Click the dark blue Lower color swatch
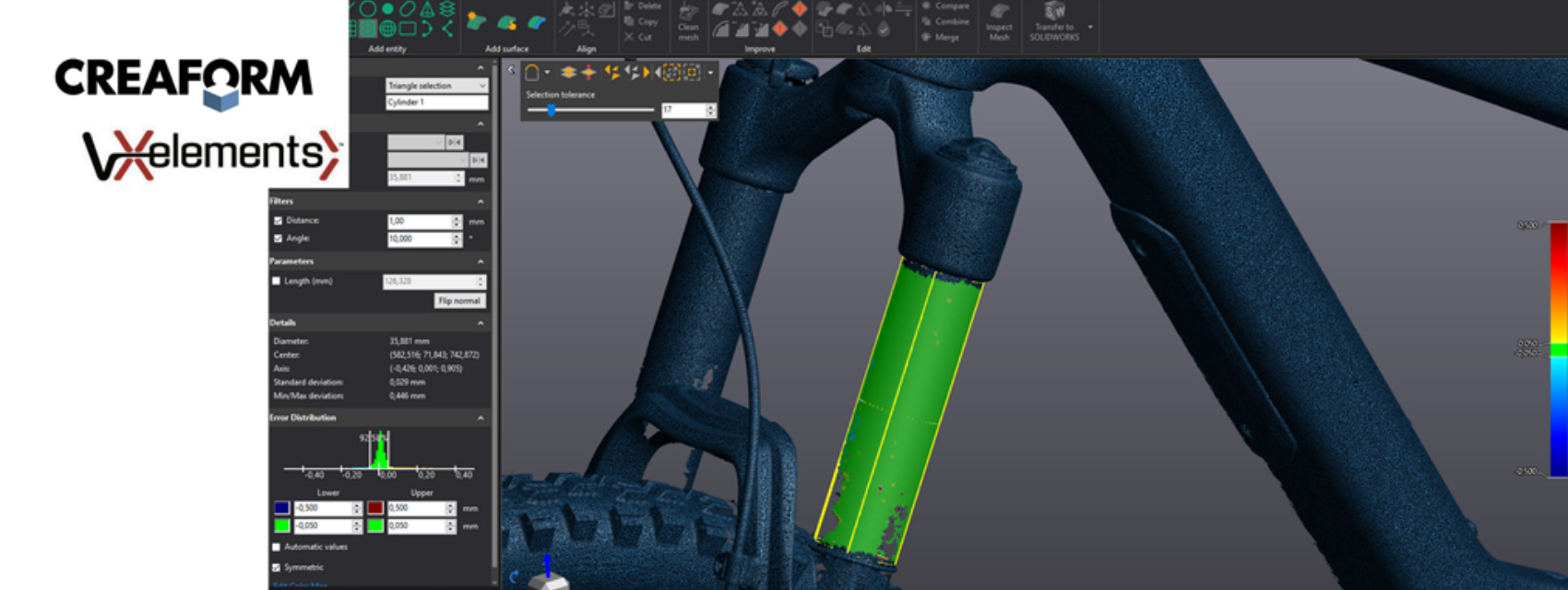Image resolution: width=1568 pixels, height=590 pixels. point(282,508)
